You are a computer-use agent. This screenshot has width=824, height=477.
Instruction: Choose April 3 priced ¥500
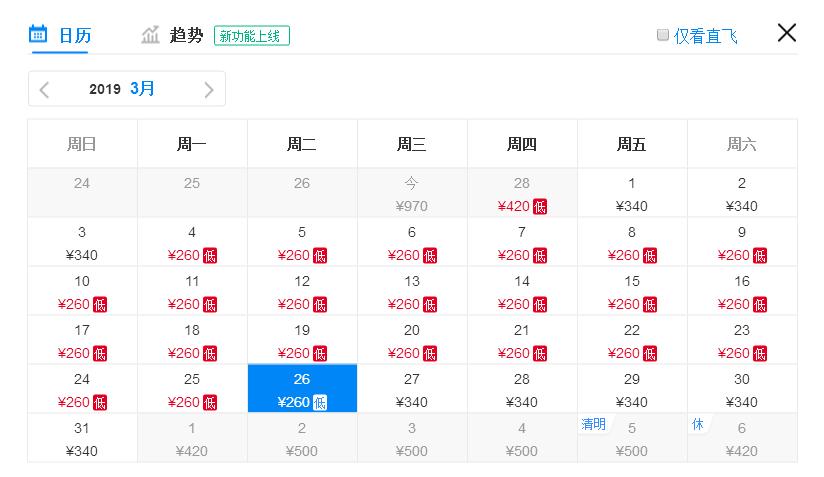(412, 438)
